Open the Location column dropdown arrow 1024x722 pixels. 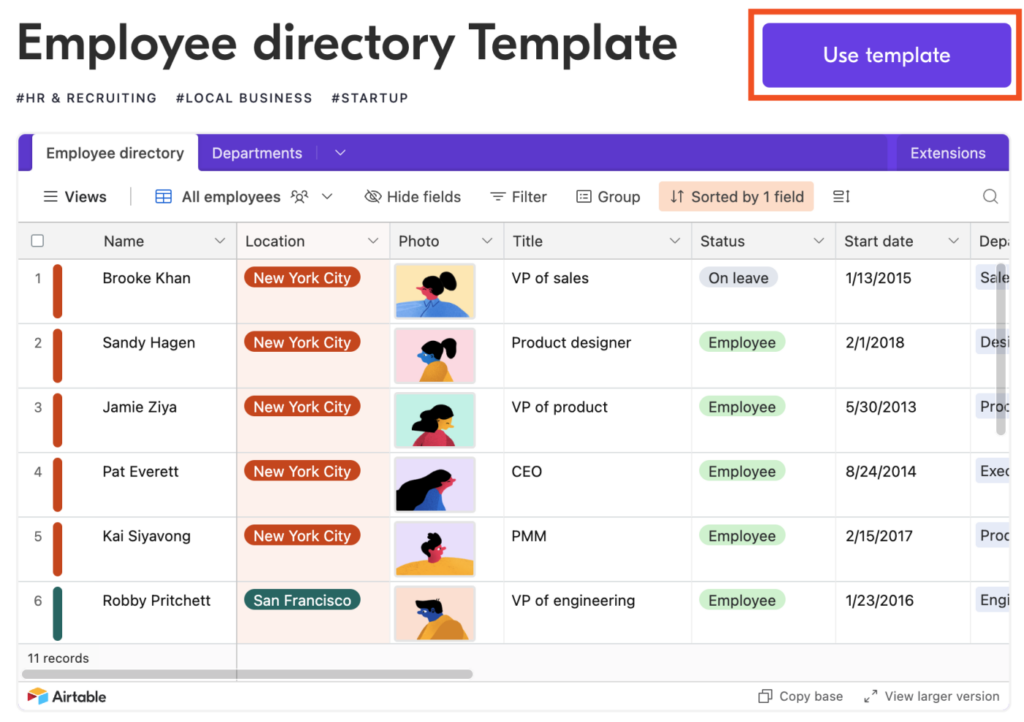[x=373, y=241]
